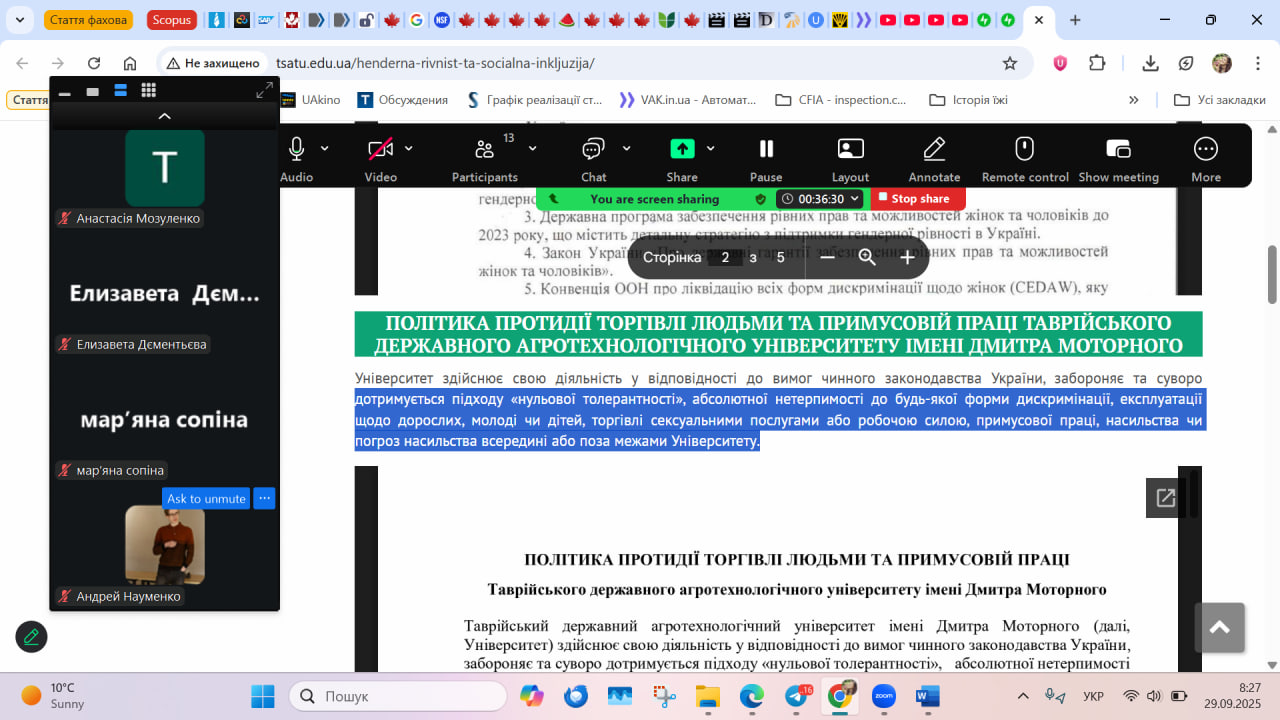Open the Participants panel

tap(485, 150)
